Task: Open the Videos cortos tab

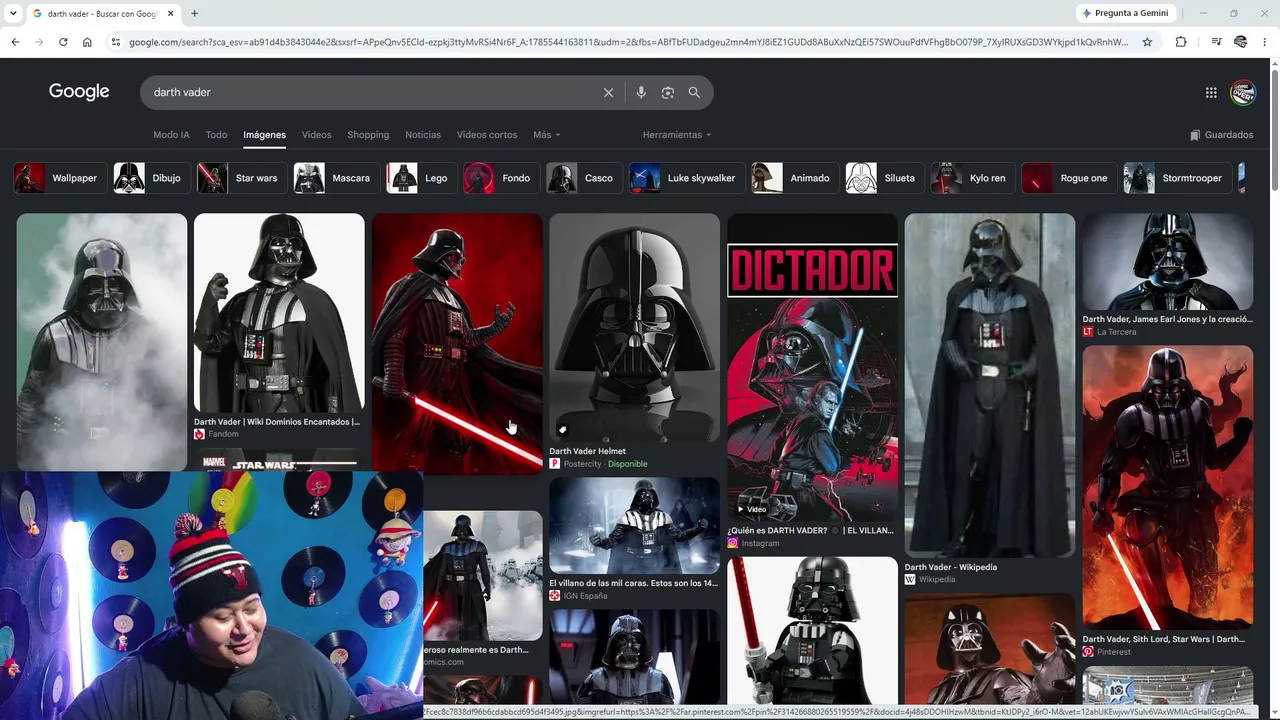Action: point(487,135)
